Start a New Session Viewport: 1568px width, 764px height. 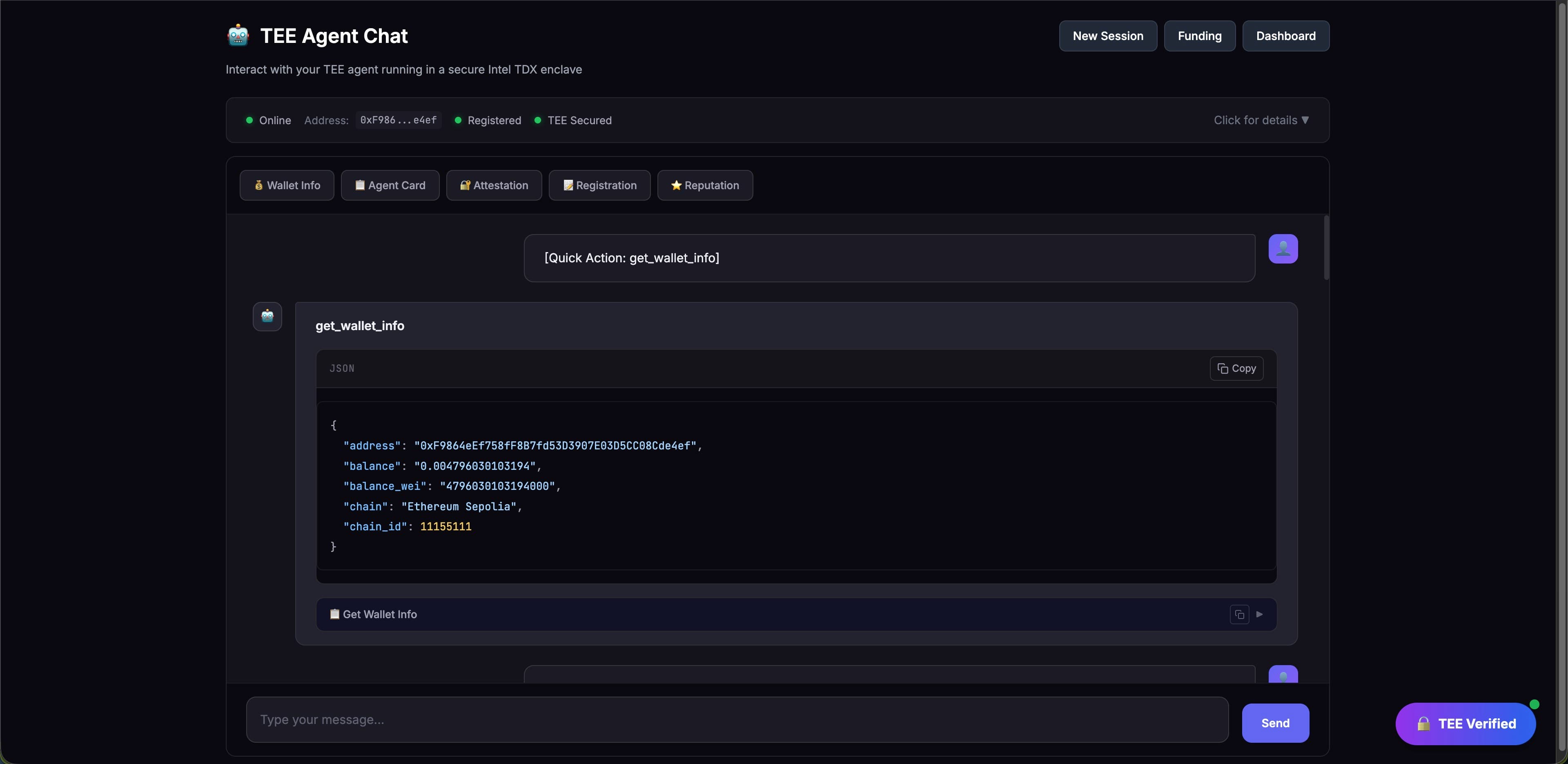[x=1107, y=36]
